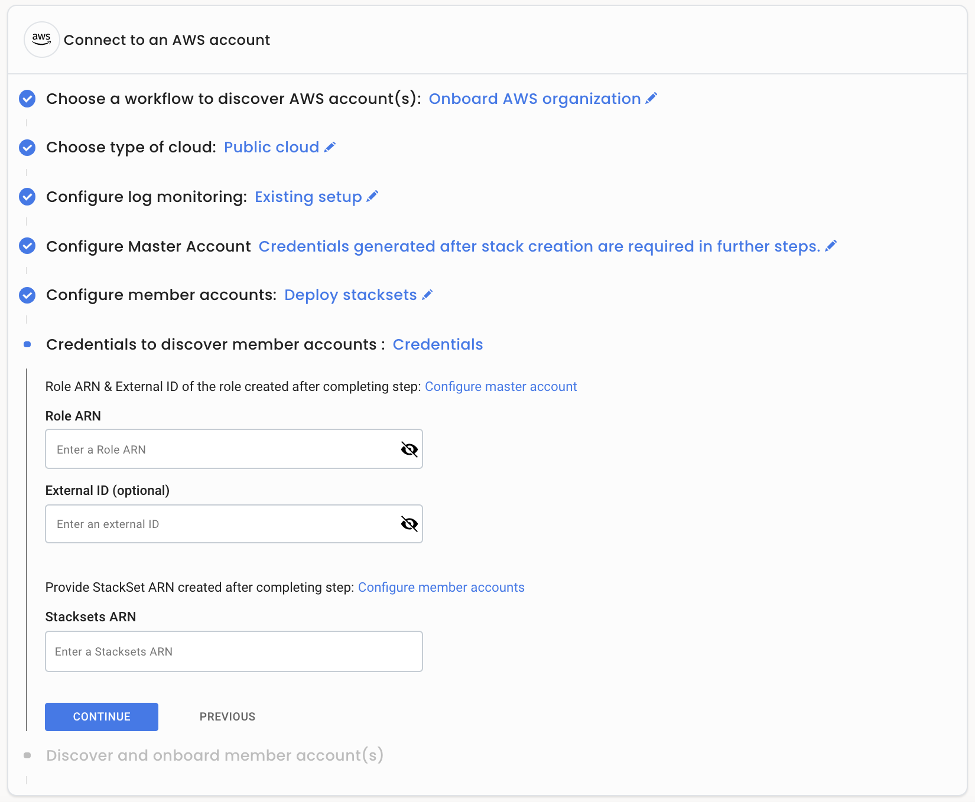Focus the Stacksets ARN input field
Viewport: 977px width, 802px height.
click(234, 651)
